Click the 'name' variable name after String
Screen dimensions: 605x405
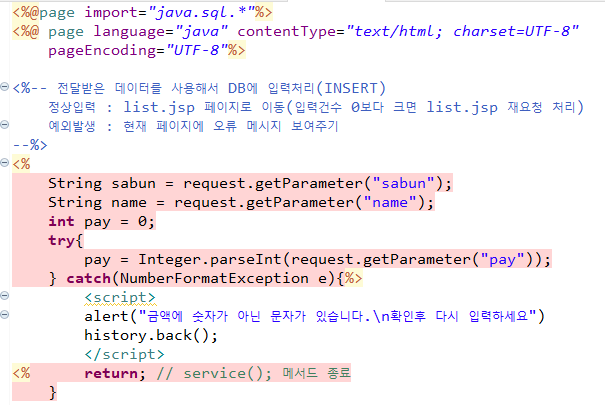click(129, 202)
